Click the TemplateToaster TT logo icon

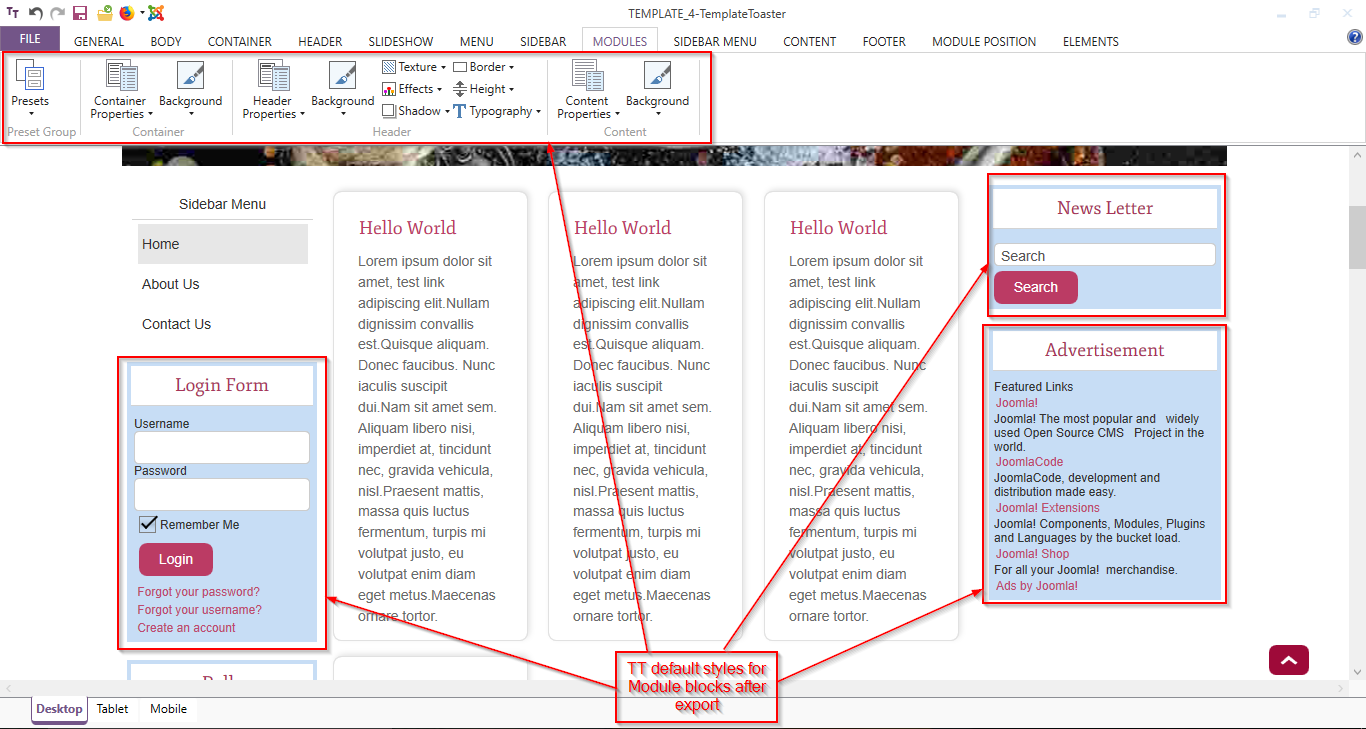(x=12, y=13)
